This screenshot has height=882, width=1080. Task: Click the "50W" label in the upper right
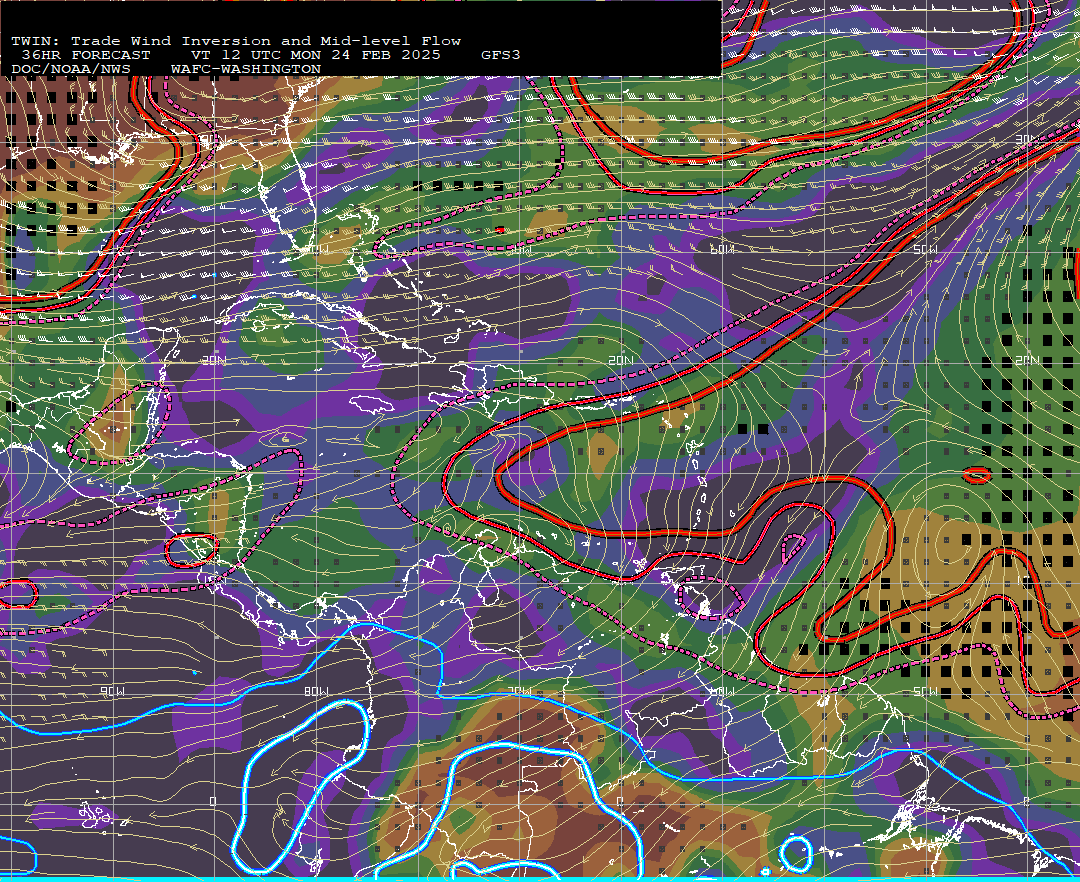pos(925,249)
